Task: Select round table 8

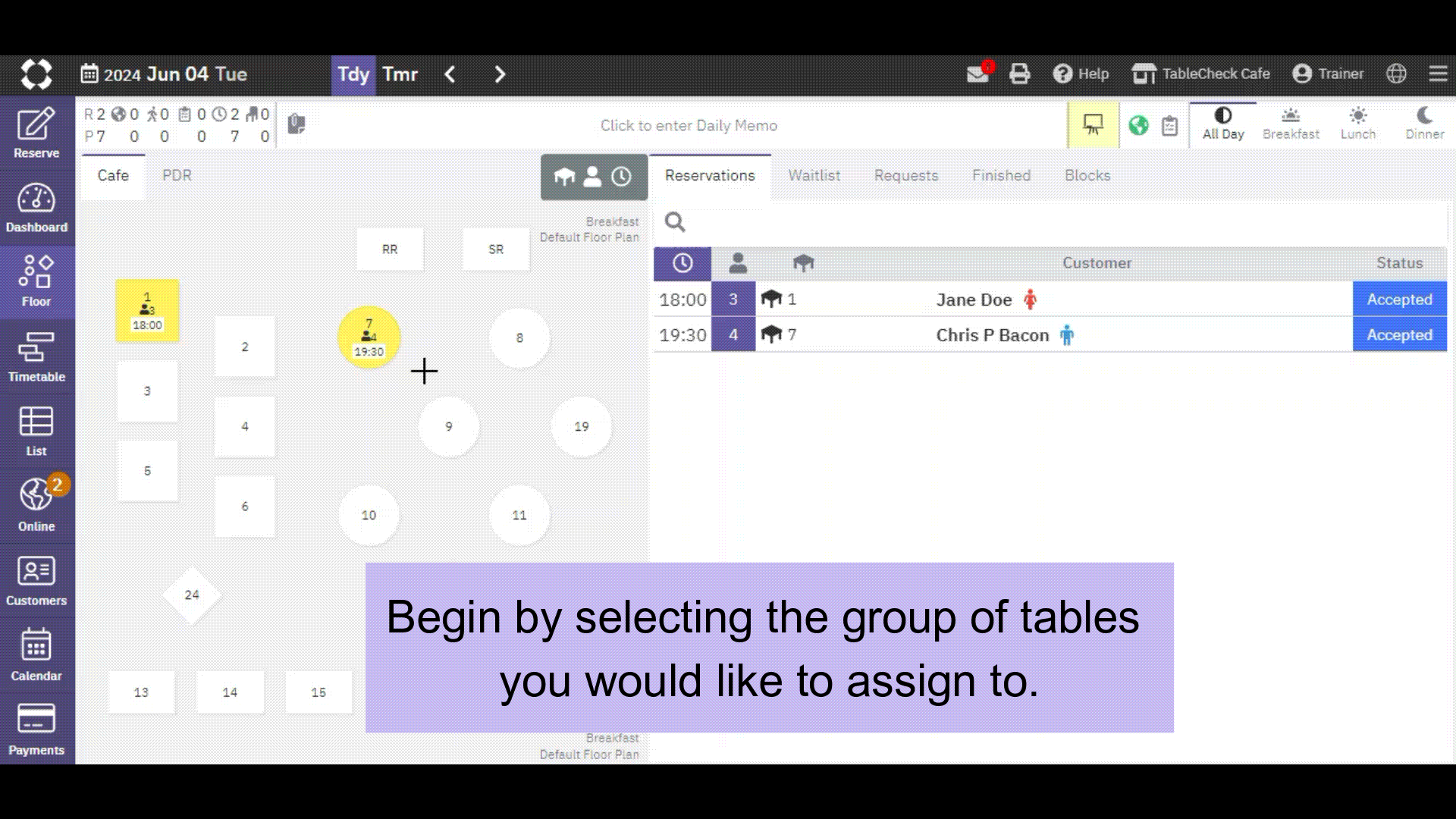Action: 519,338
